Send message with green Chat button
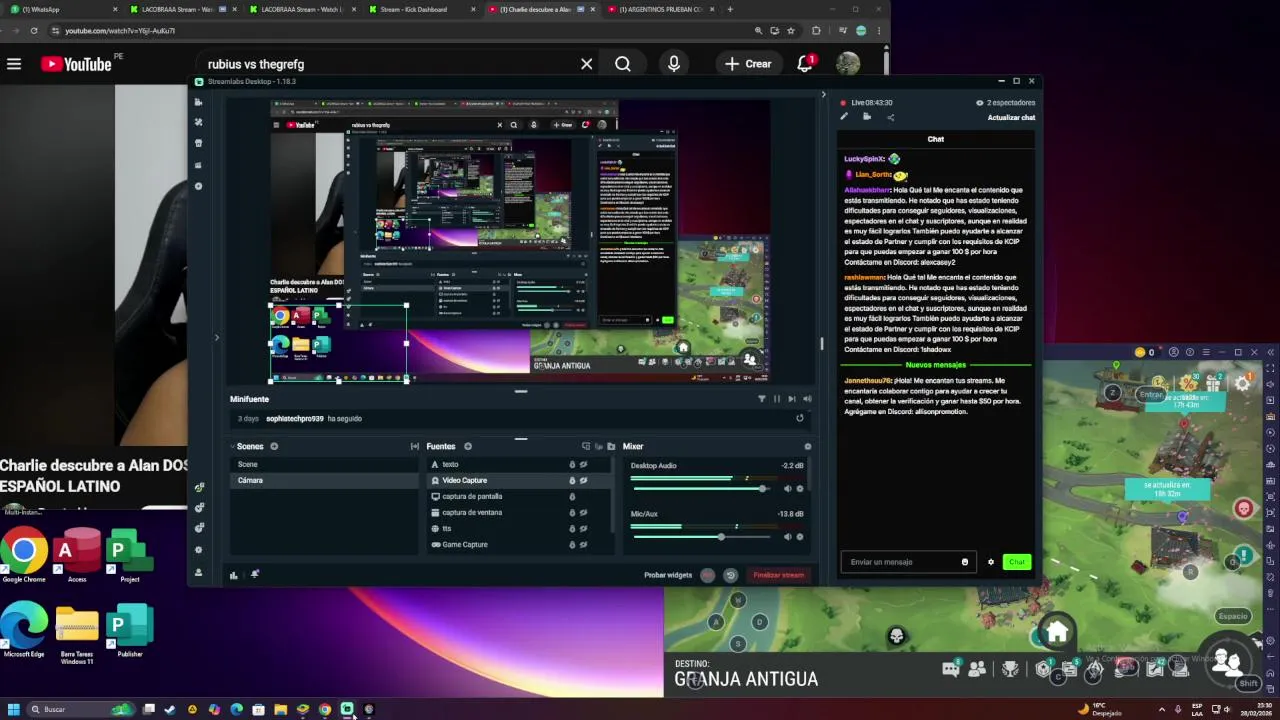 click(1017, 562)
